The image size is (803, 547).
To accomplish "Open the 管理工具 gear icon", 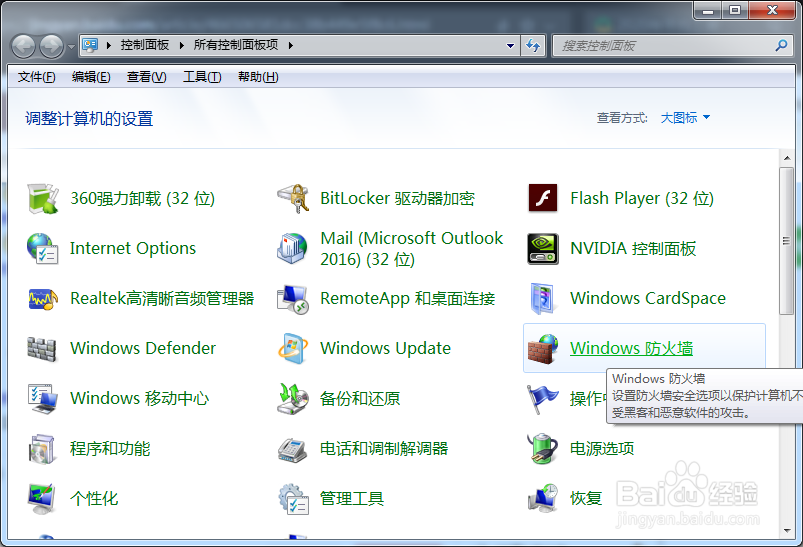I will pyautogui.click(x=293, y=498).
